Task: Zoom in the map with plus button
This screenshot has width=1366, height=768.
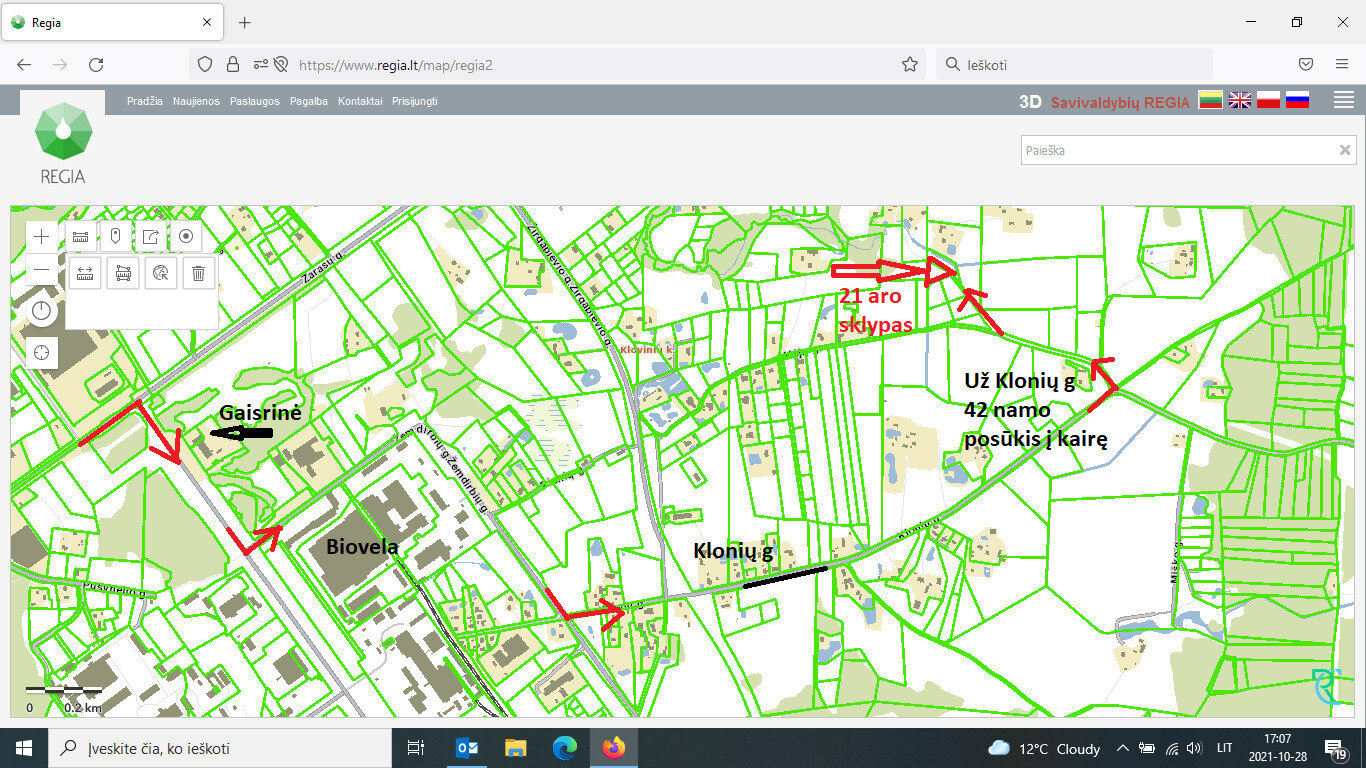Action: 41,237
